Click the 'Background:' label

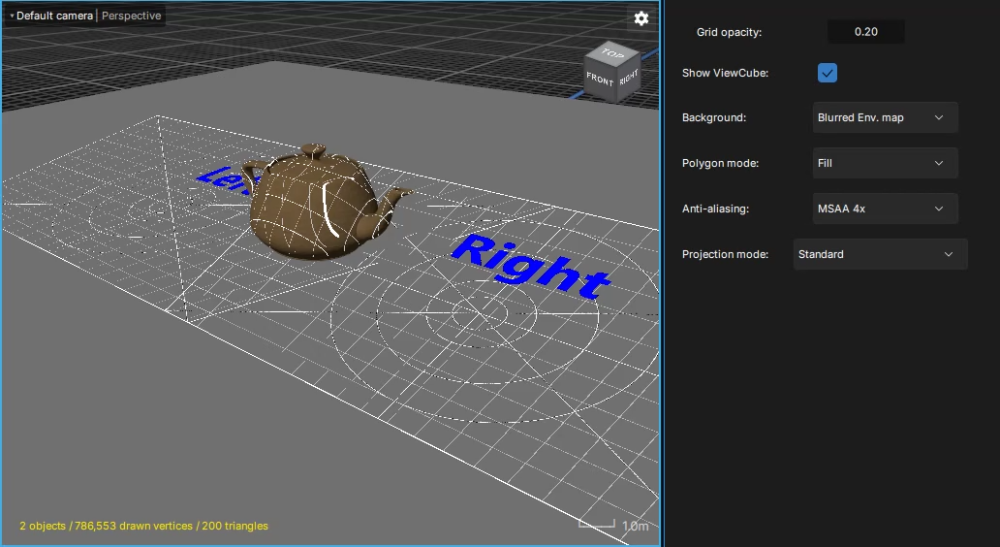[x=714, y=117]
